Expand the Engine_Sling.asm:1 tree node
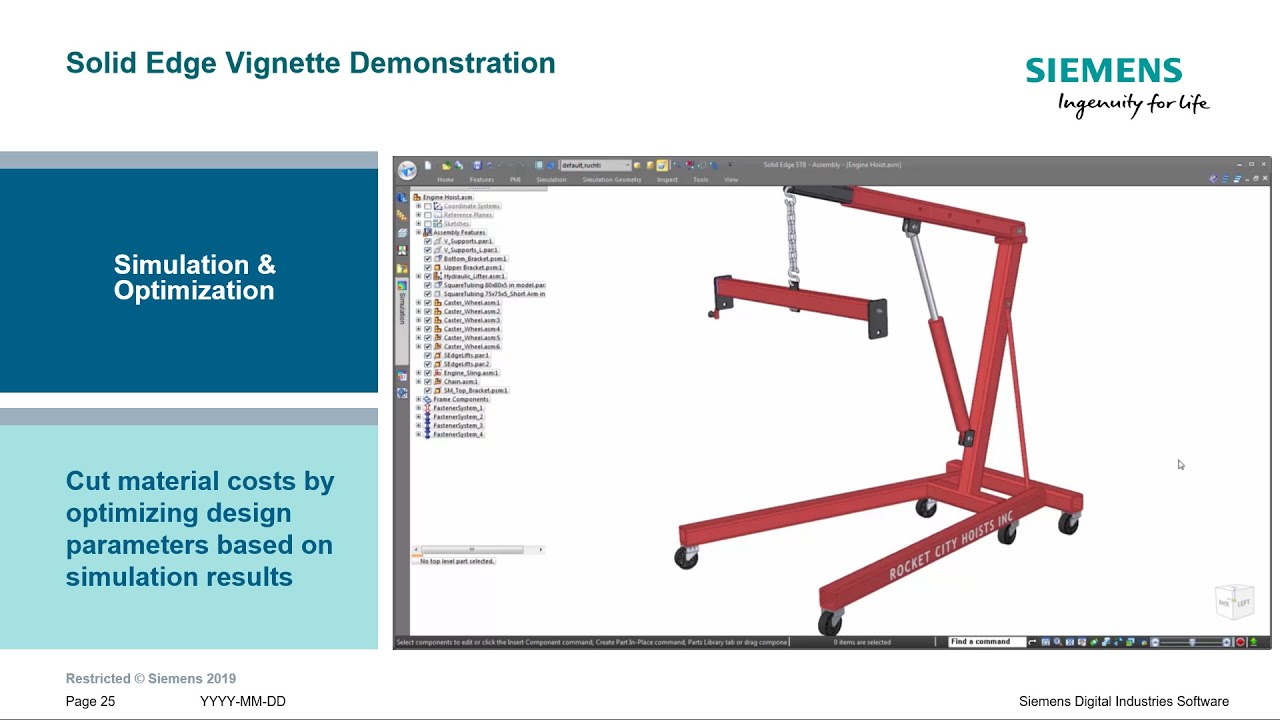This screenshot has width=1280, height=720. tap(418, 372)
